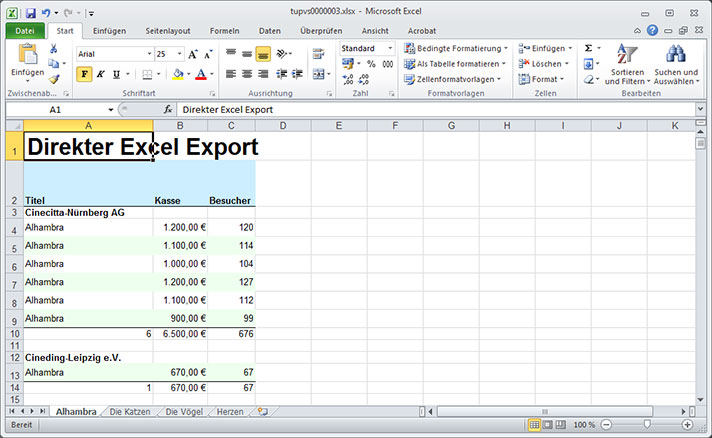This screenshot has width=712, height=438.
Task: Toggle italic formatting
Action: click(100, 74)
